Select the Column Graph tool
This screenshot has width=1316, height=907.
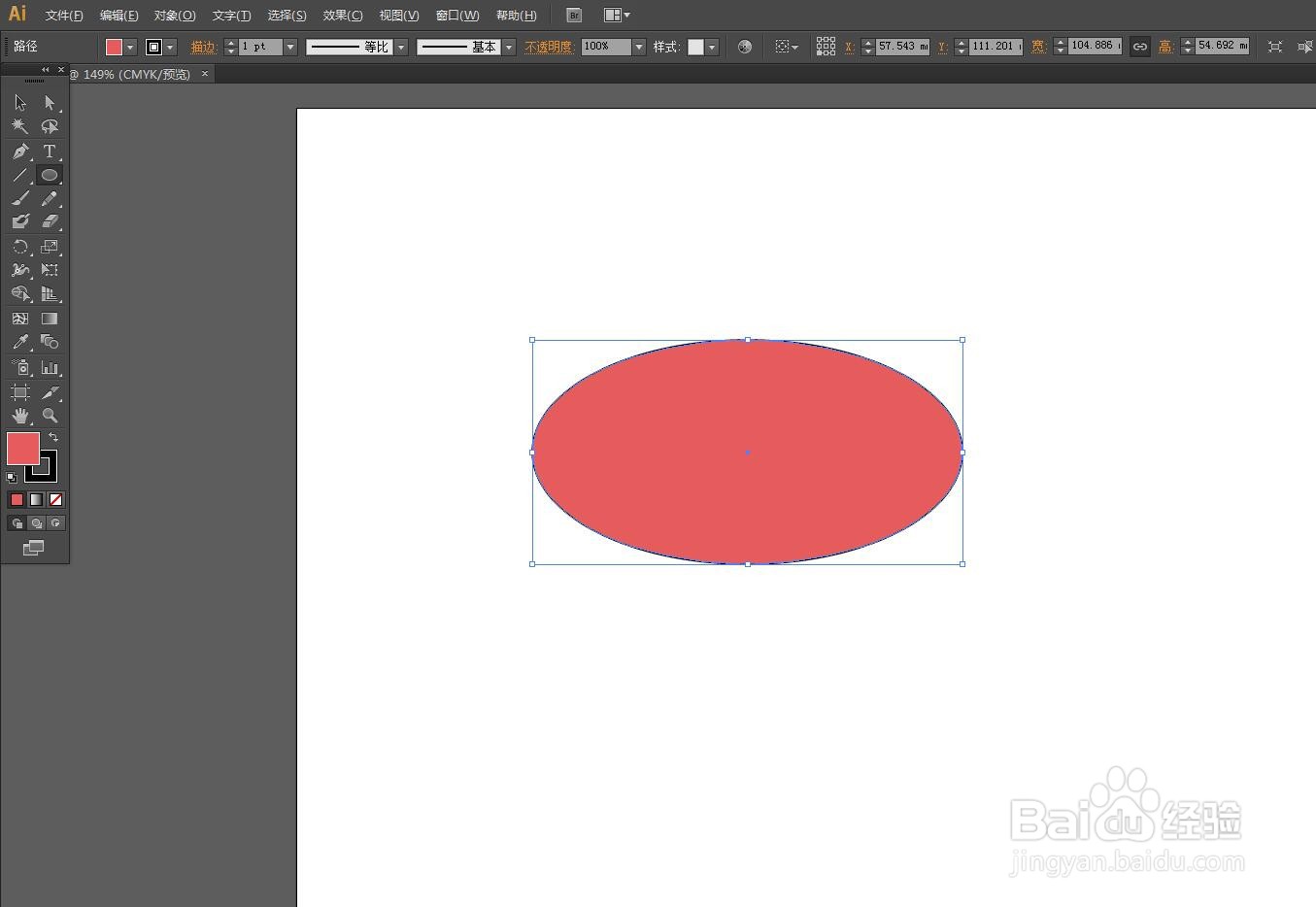[50, 367]
